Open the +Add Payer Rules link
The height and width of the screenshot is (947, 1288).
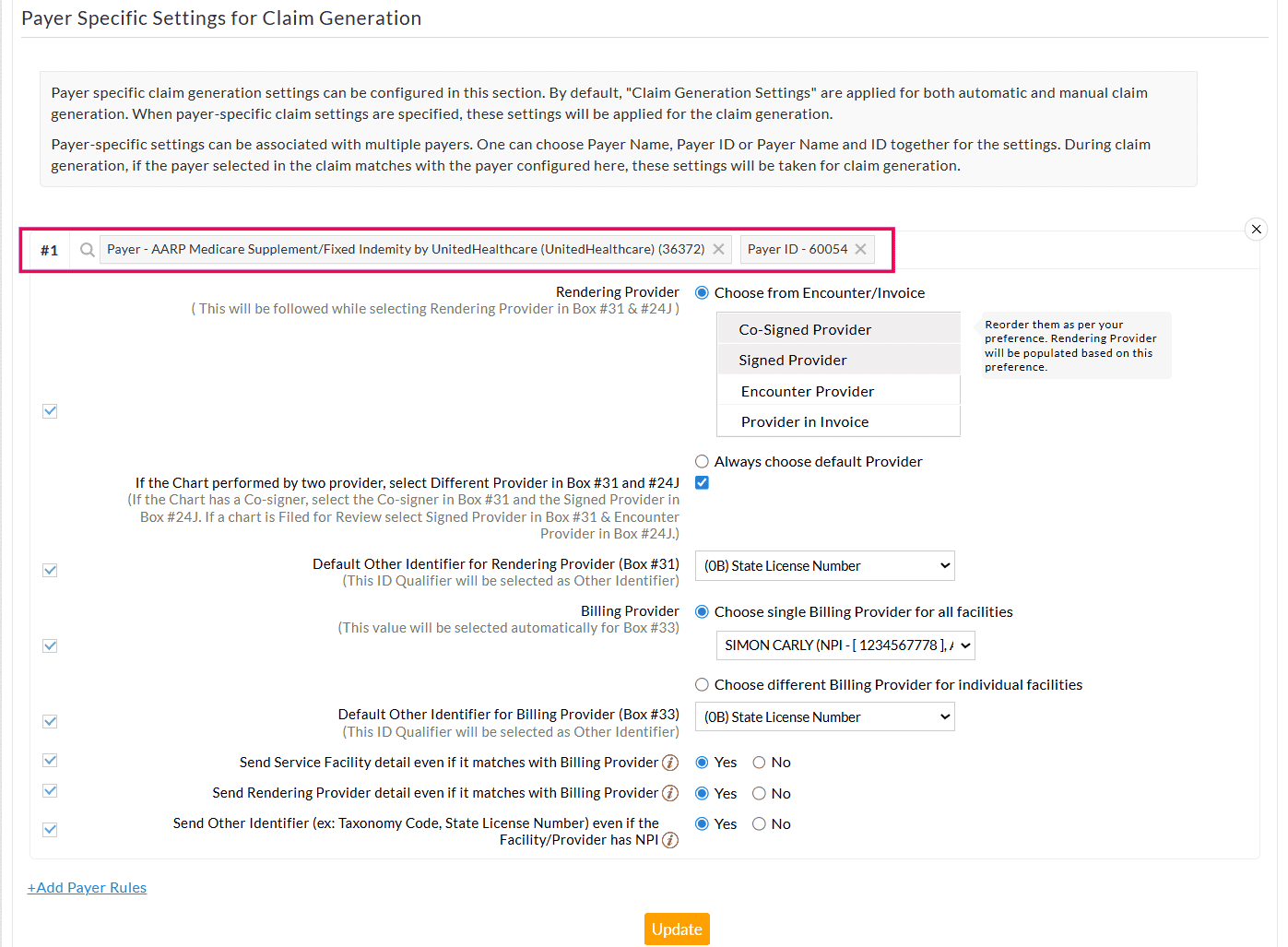point(87,887)
